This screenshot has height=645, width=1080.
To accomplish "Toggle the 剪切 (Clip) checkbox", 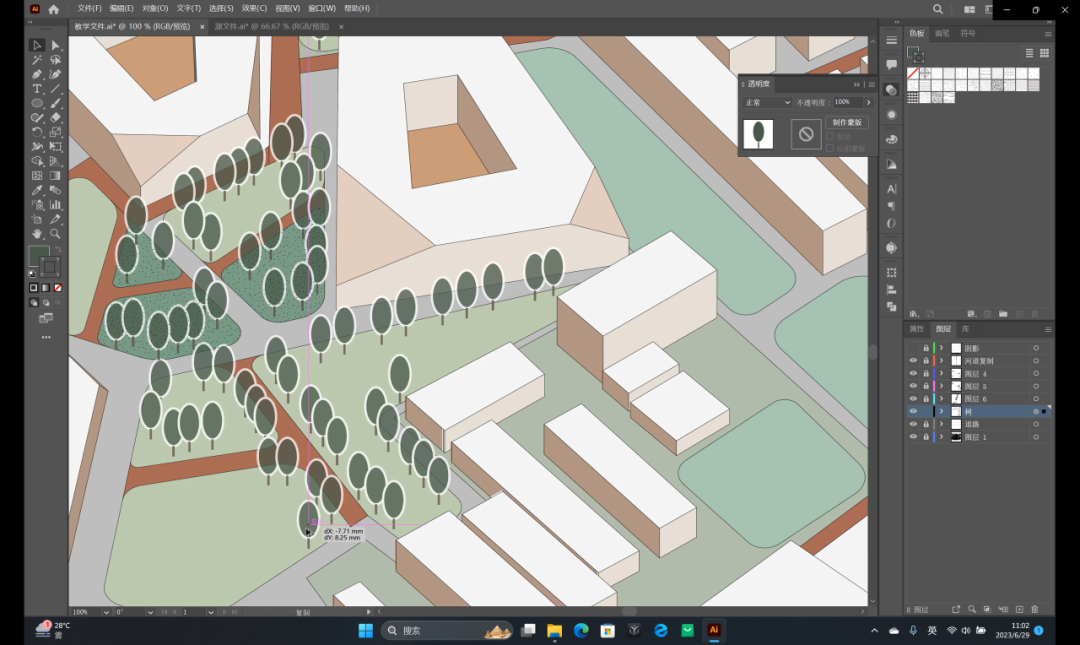I will point(830,136).
